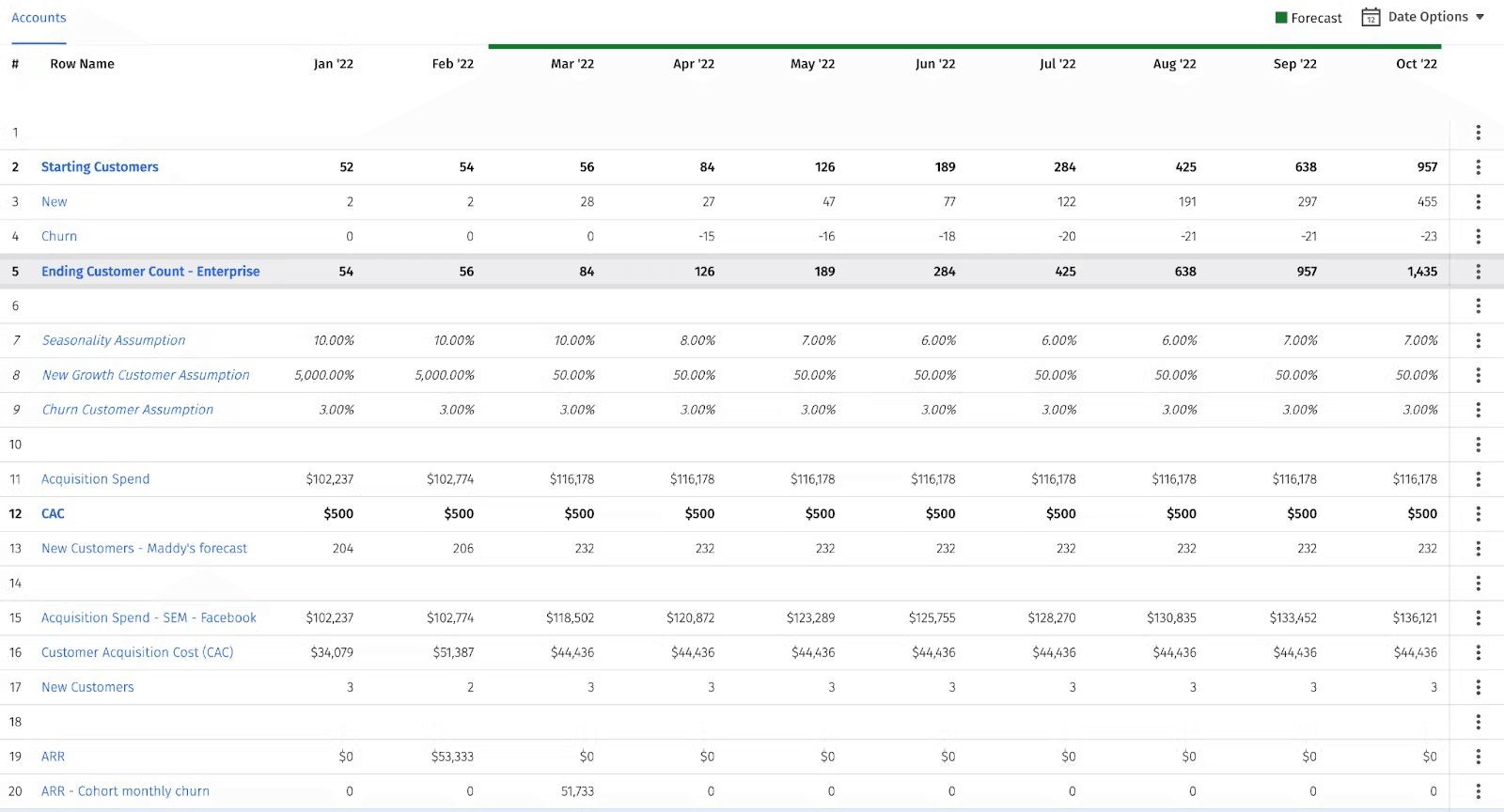Open kebab menu for Ending Customer Count row
This screenshot has height=812, width=1504.
[1478, 272]
